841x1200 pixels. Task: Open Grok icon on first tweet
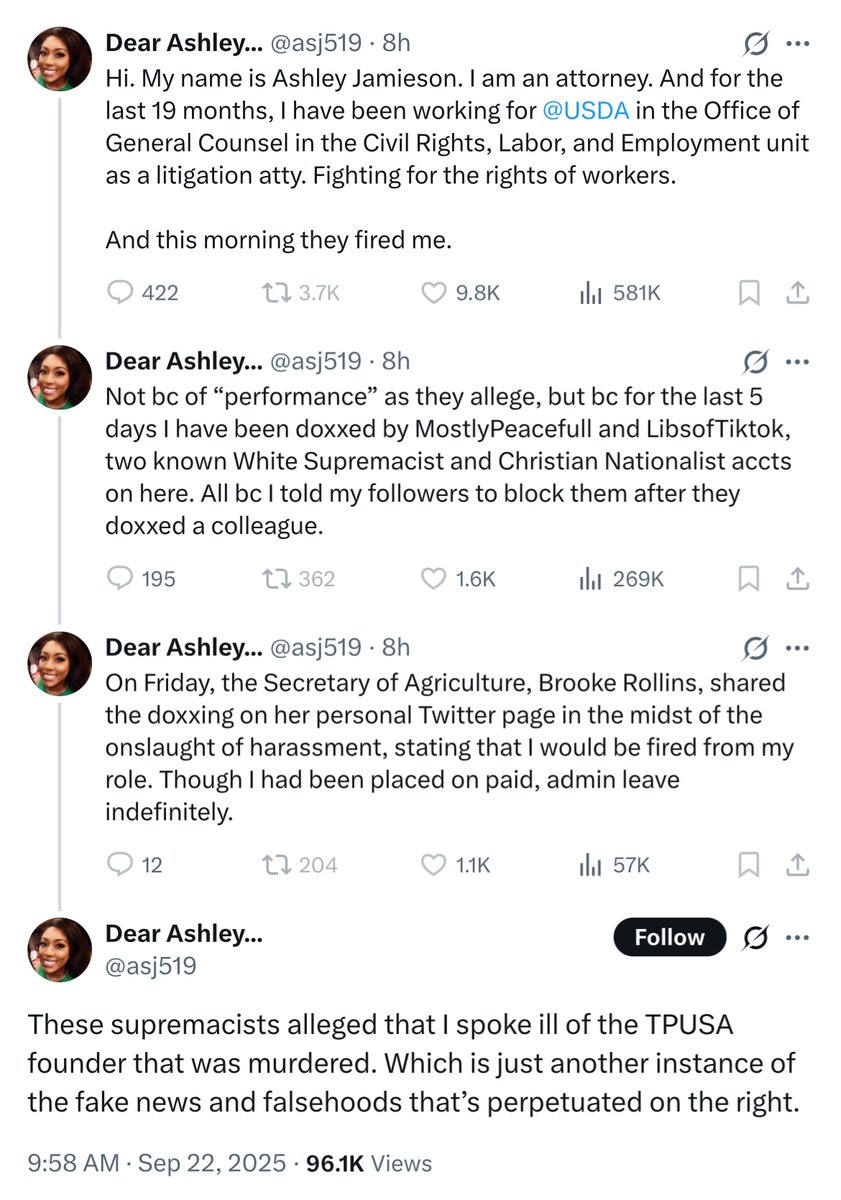point(755,44)
